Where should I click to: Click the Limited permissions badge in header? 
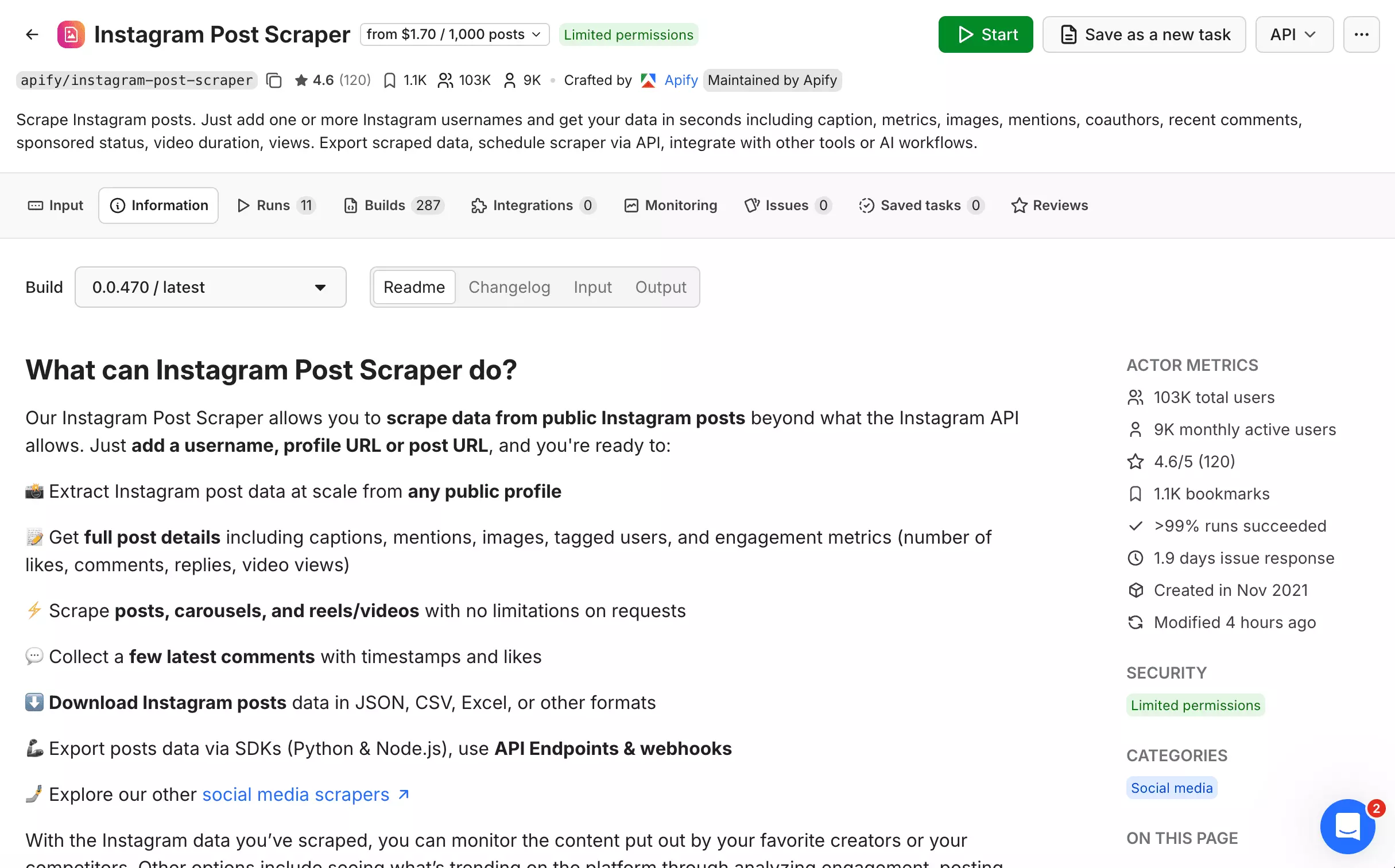tap(629, 34)
